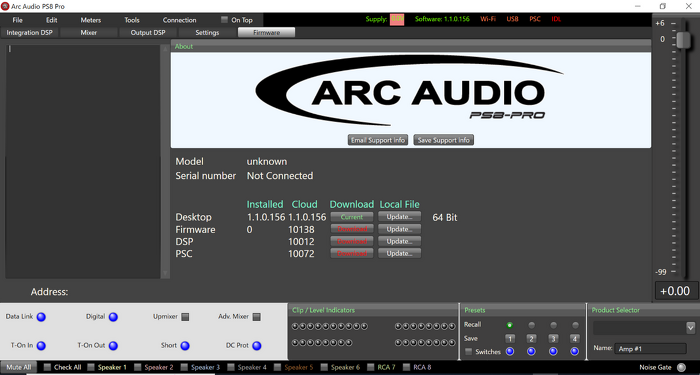Tick the RCA 7 checkbox

coord(371,367)
